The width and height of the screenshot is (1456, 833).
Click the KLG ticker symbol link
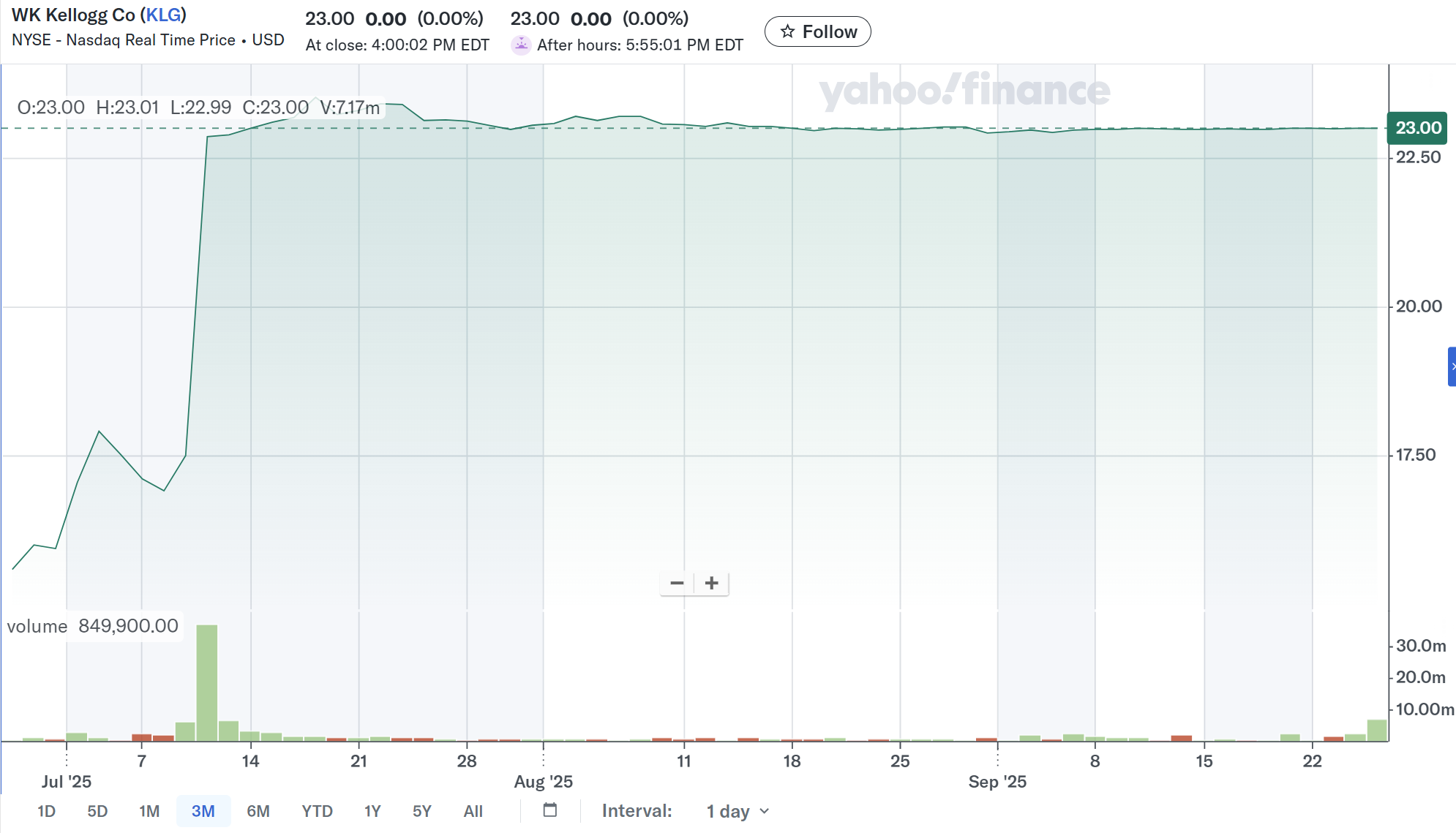pos(163,15)
